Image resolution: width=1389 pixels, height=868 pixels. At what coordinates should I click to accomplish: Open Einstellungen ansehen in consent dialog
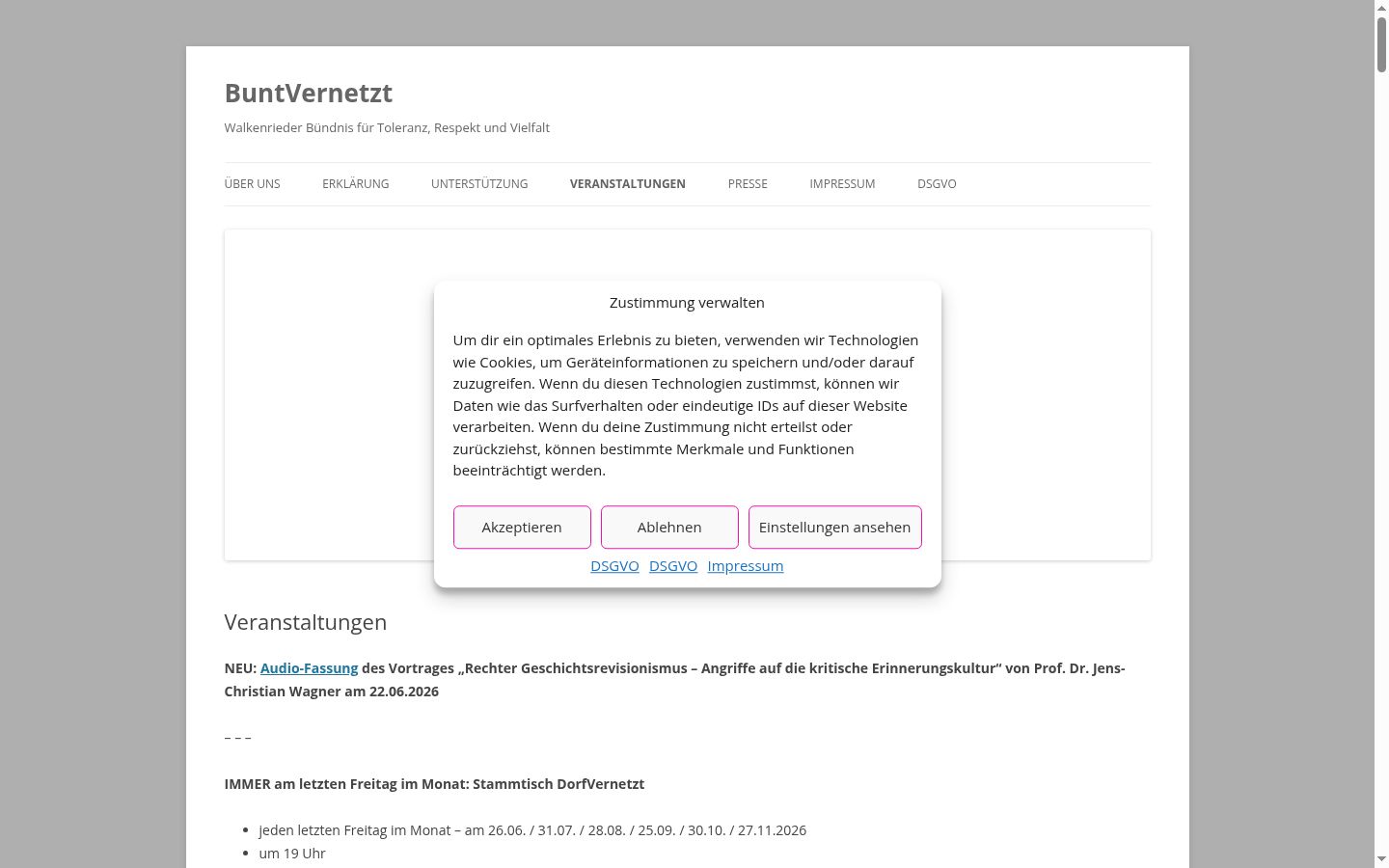click(835, 528)
